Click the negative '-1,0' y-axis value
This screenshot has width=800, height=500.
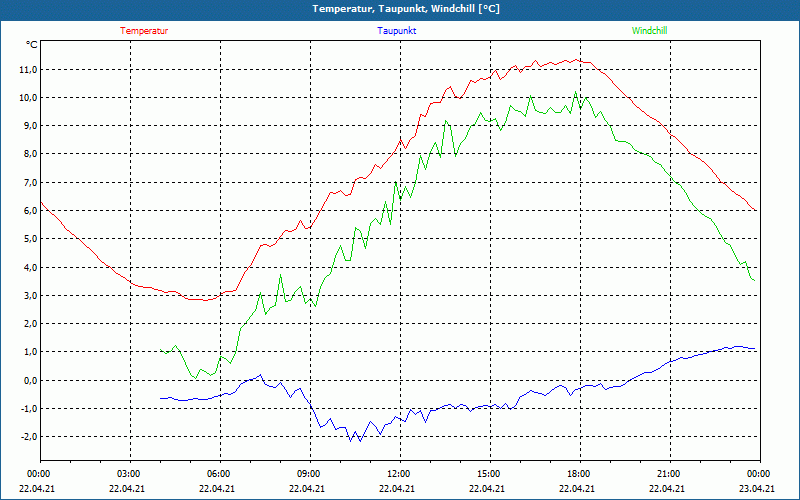pyautogui.click(x=29, y=409)
